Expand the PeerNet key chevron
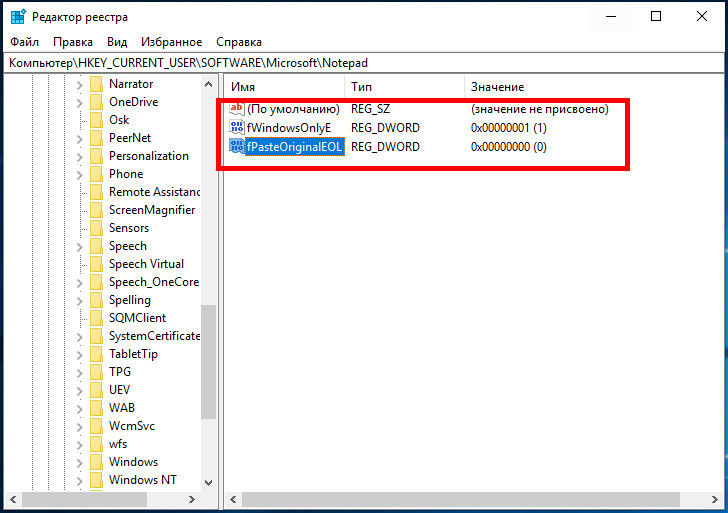The image size is (728, 513). tap(79, 139)
